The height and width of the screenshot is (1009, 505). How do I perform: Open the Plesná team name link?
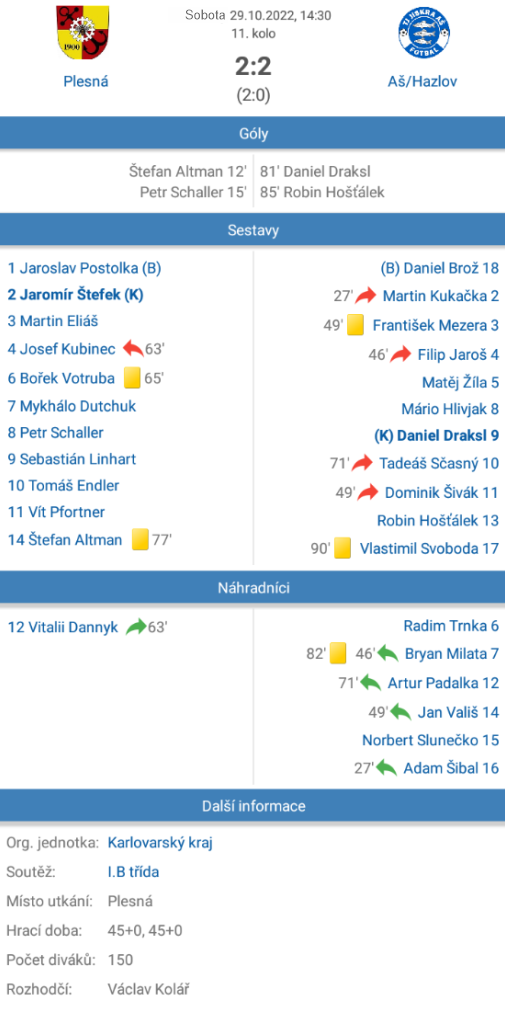coord(86,81)
